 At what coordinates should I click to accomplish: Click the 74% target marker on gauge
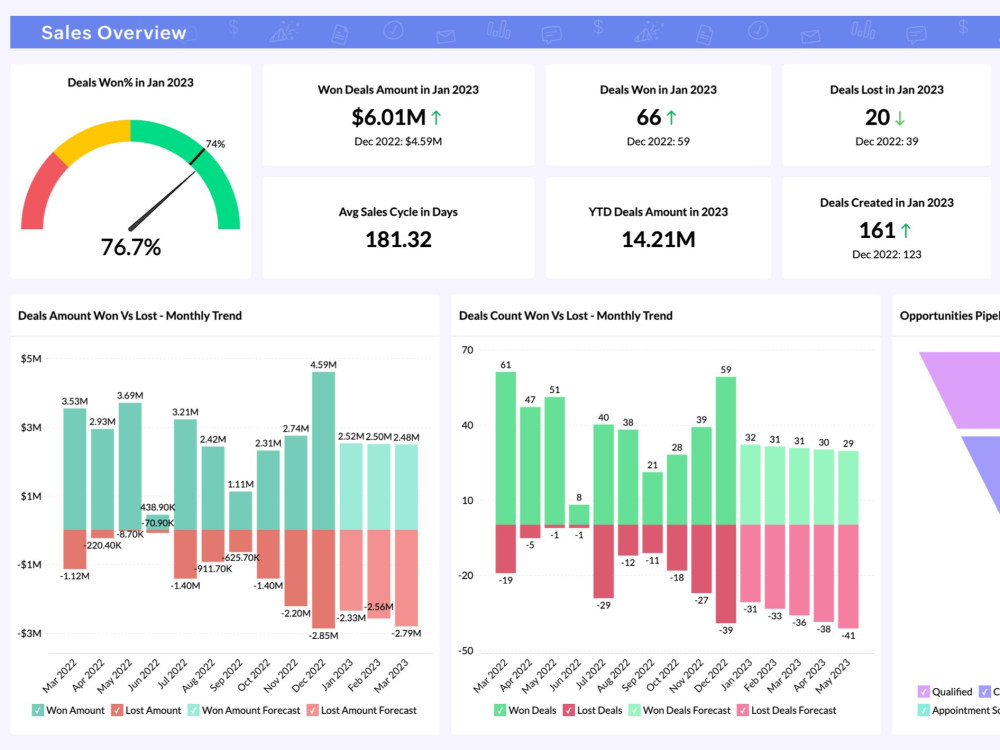click(x=198, y=156)
